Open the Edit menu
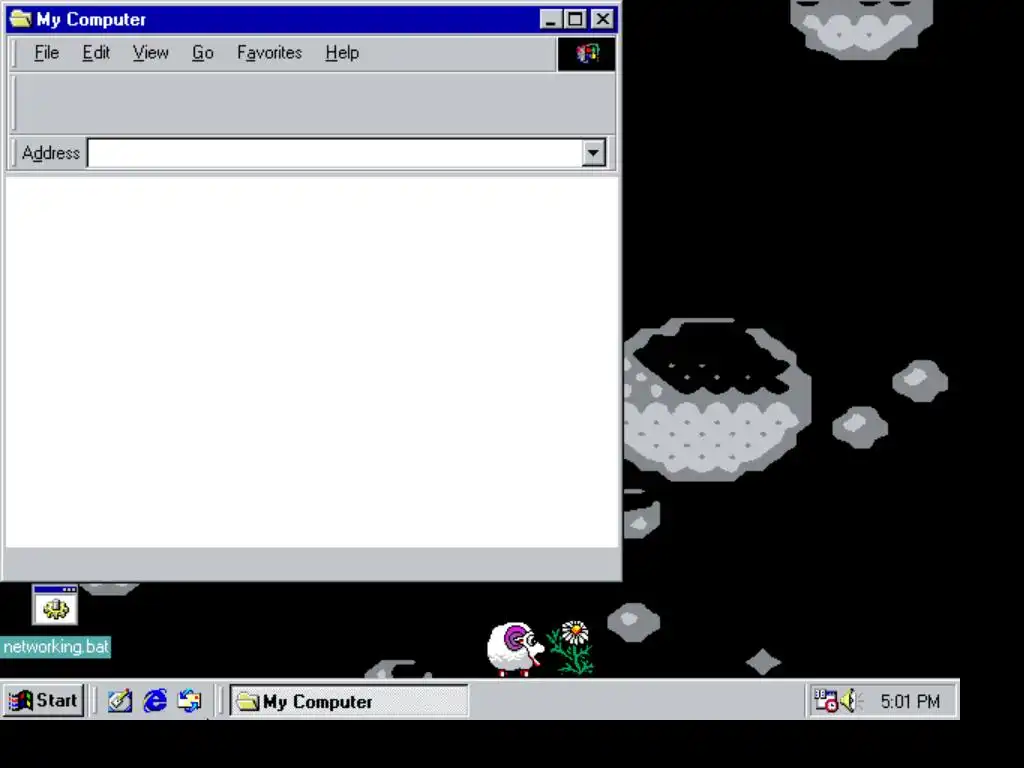 (96, 53)
